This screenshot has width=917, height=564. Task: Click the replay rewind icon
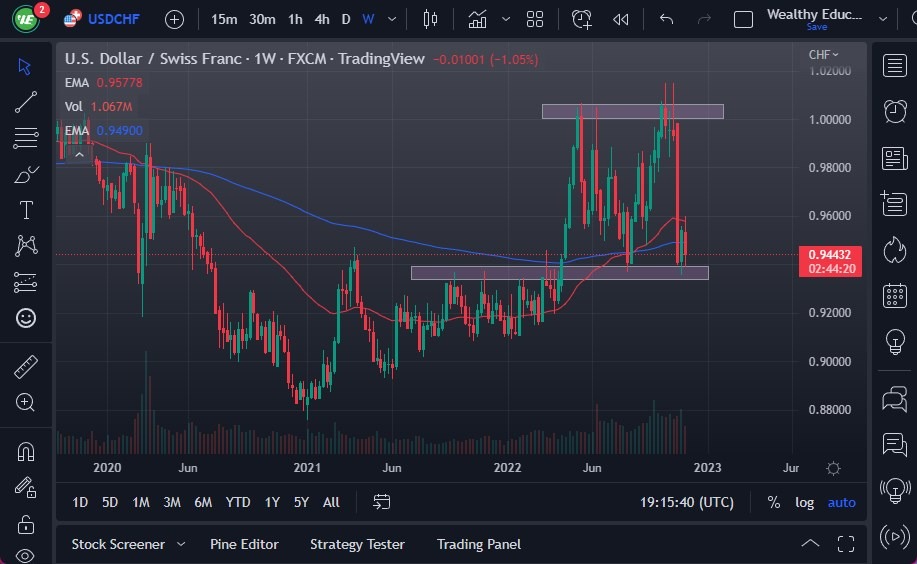click(x=621, y=19)
